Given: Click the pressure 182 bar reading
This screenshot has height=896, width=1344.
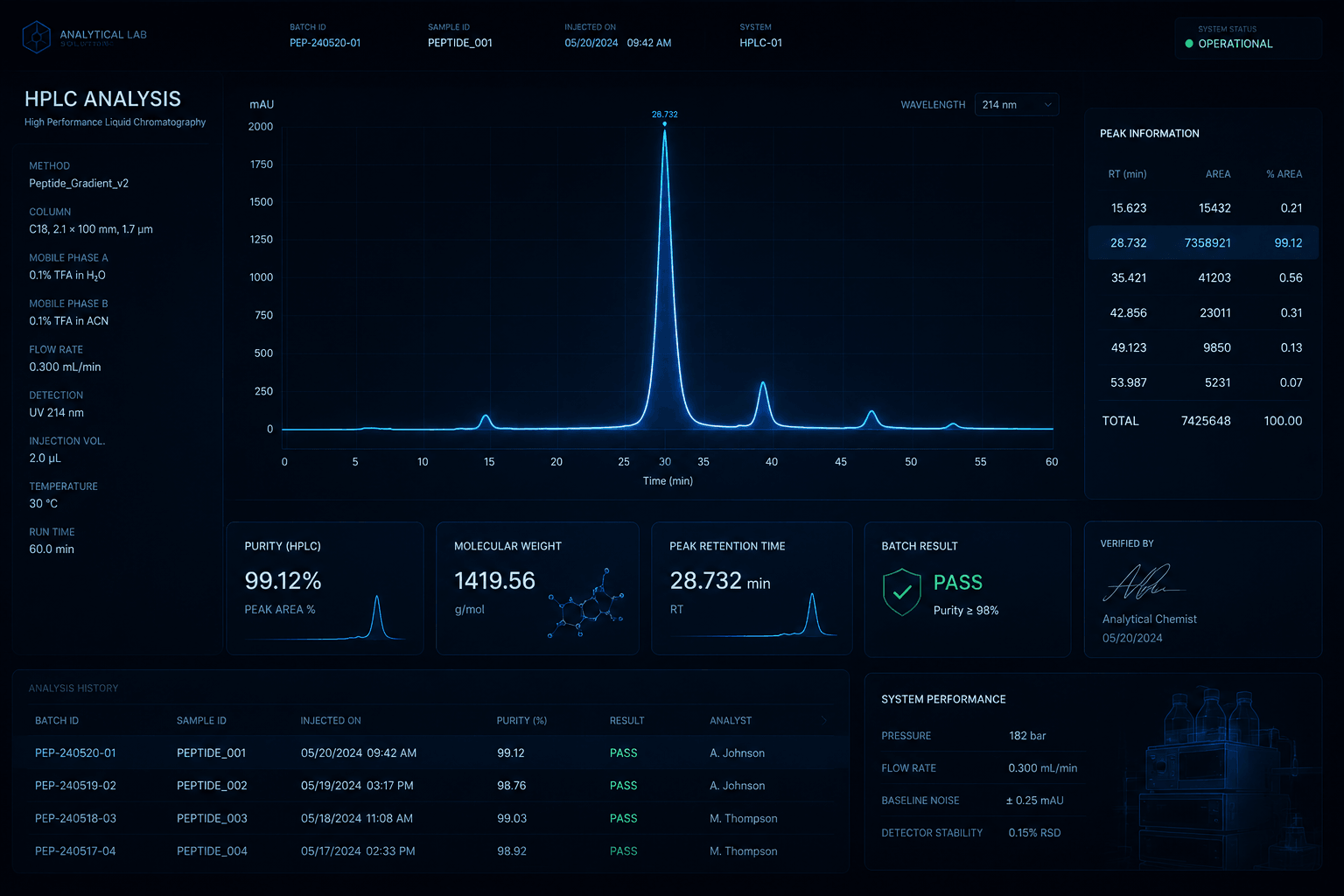Looking at the screenshot, I should click(x=1027, y=736).
